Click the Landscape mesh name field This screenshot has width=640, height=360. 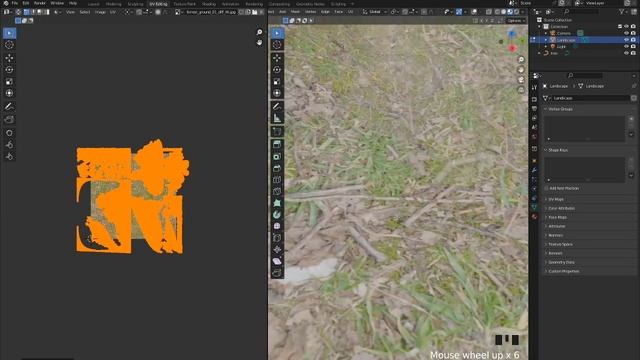point(590,98)
